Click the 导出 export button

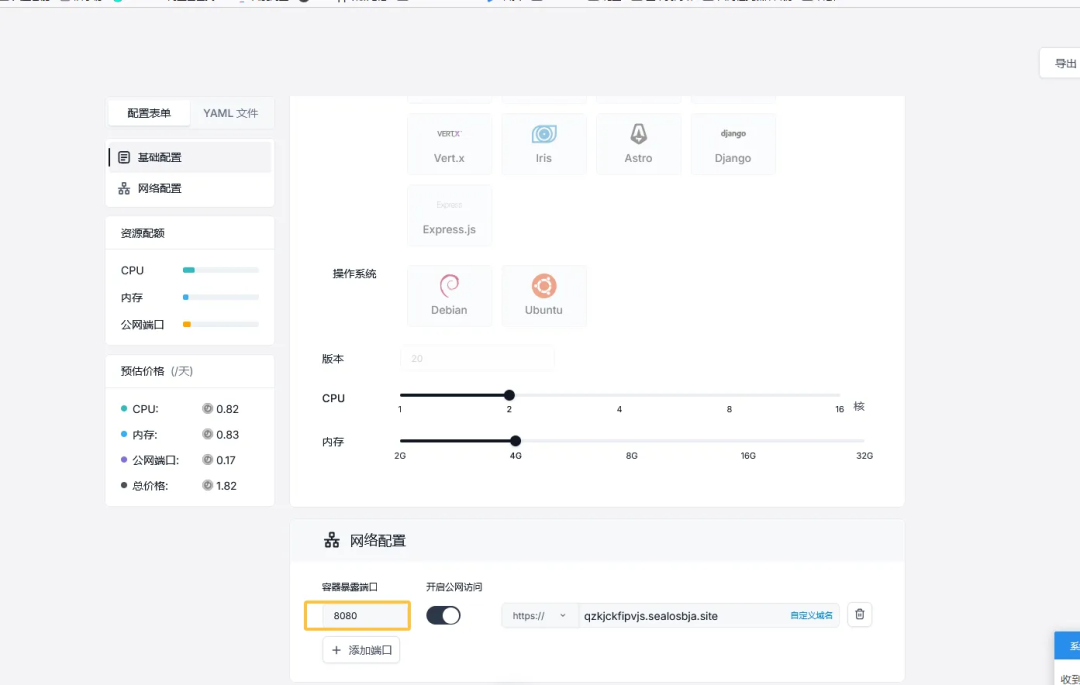click(x=1064, y=62)
